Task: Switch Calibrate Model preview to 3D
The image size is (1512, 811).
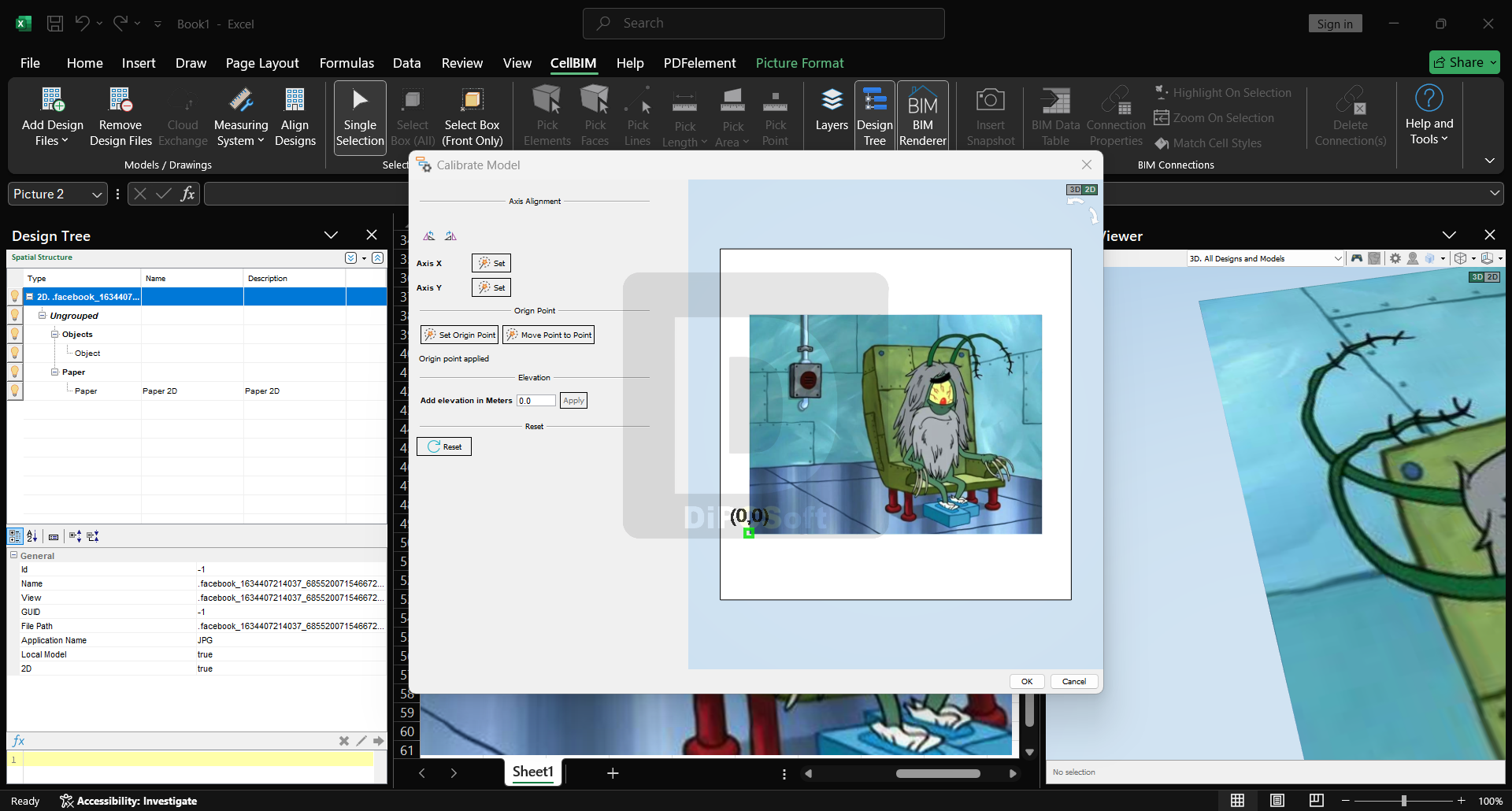Action: (x=1074, y=190)
